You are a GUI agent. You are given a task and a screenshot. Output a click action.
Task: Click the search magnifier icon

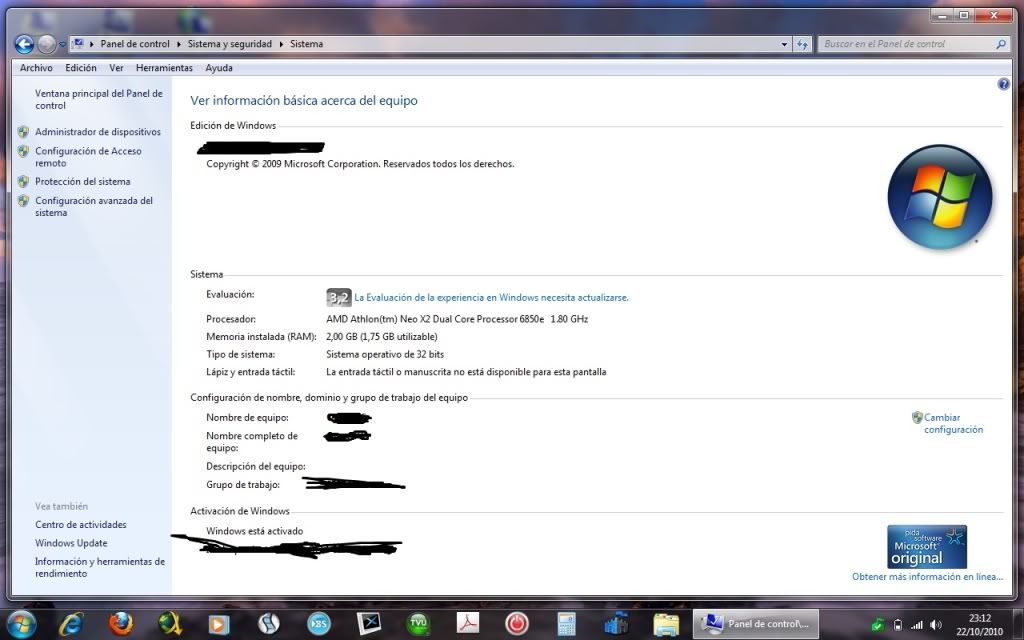coord(1000,44)
